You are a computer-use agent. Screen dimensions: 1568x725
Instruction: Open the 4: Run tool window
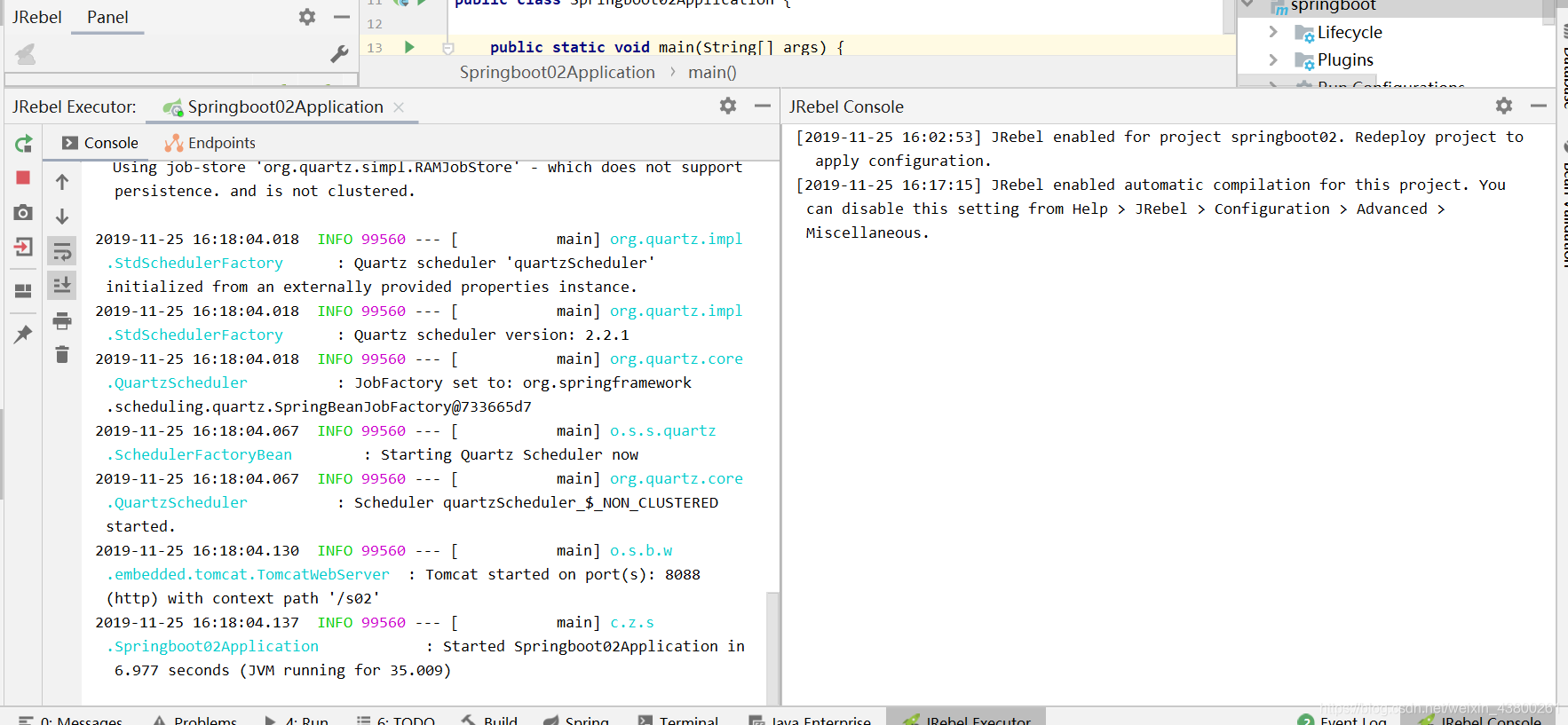tap(297, 719)
